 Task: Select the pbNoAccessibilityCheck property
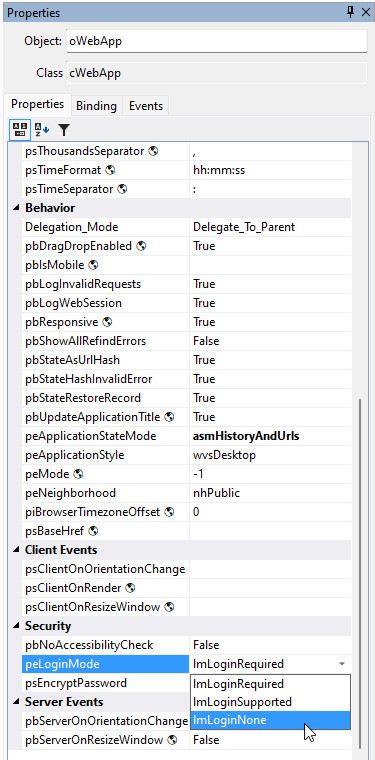coord(89,645)
